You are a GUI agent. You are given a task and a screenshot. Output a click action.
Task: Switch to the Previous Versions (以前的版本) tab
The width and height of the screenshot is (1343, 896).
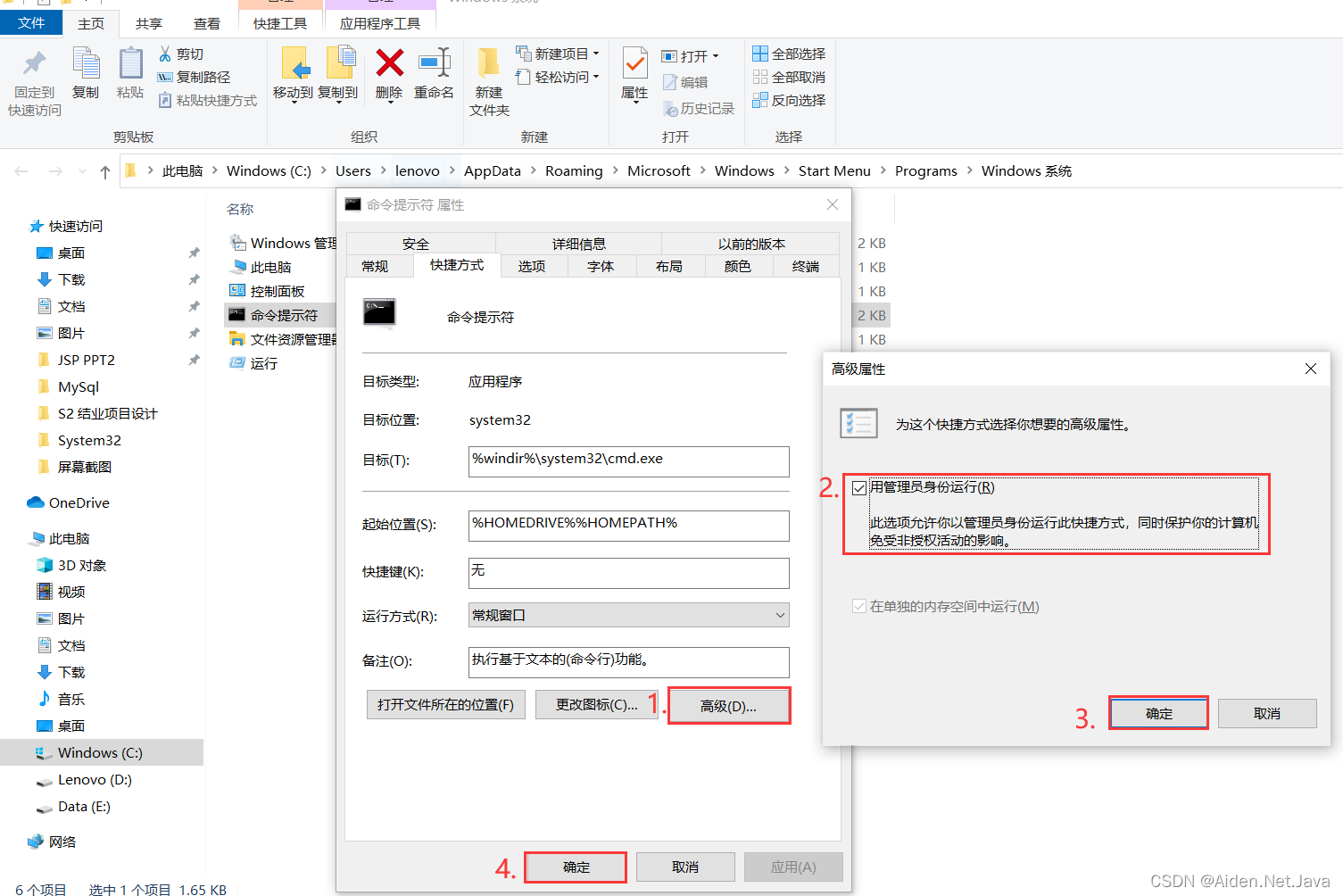pos(751,244)
